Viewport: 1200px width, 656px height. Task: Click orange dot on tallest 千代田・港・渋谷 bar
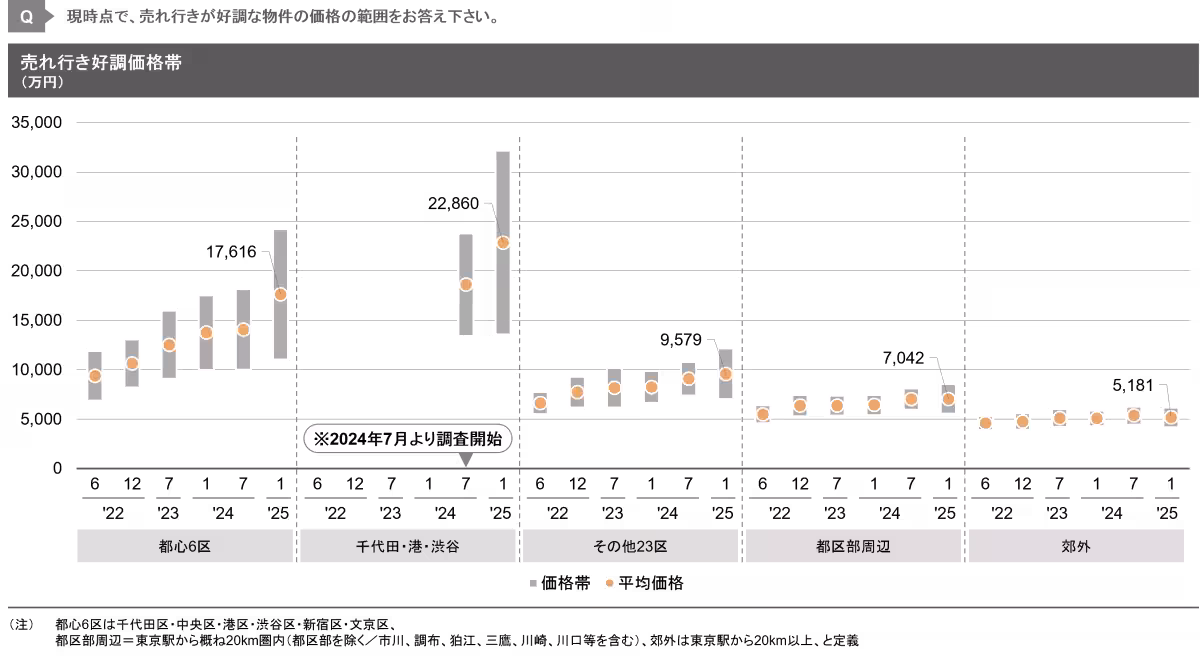coord(503,243)
